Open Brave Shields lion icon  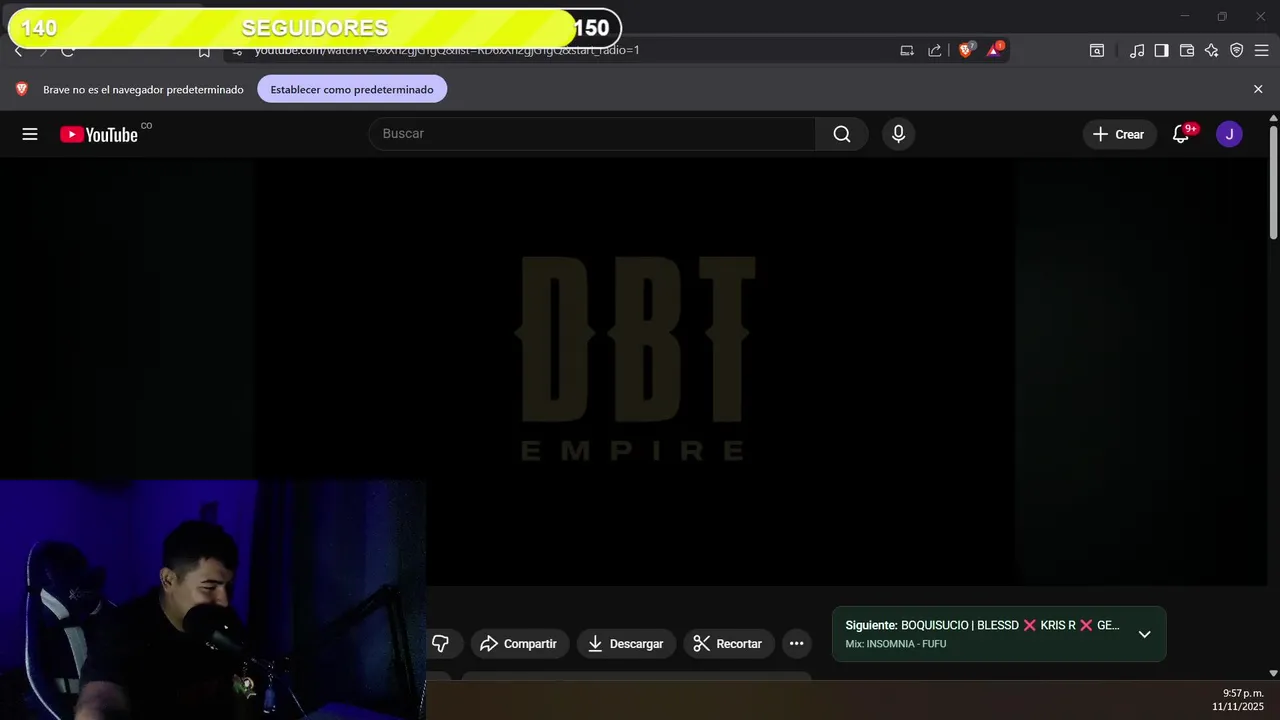966,50
